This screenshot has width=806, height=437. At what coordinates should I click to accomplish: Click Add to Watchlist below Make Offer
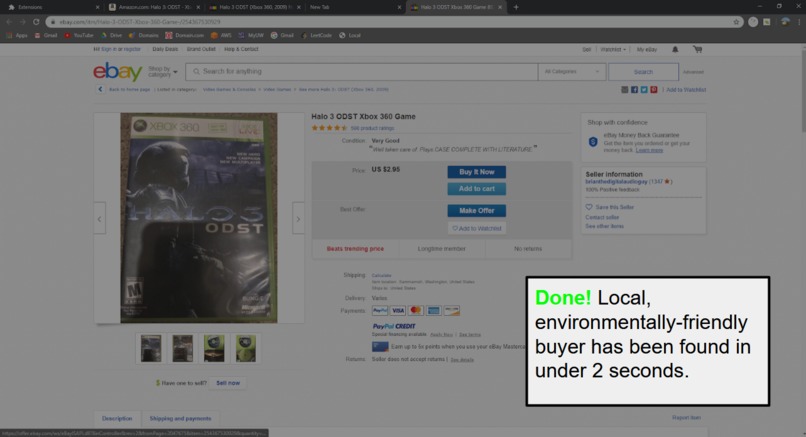tap(477, 228)
